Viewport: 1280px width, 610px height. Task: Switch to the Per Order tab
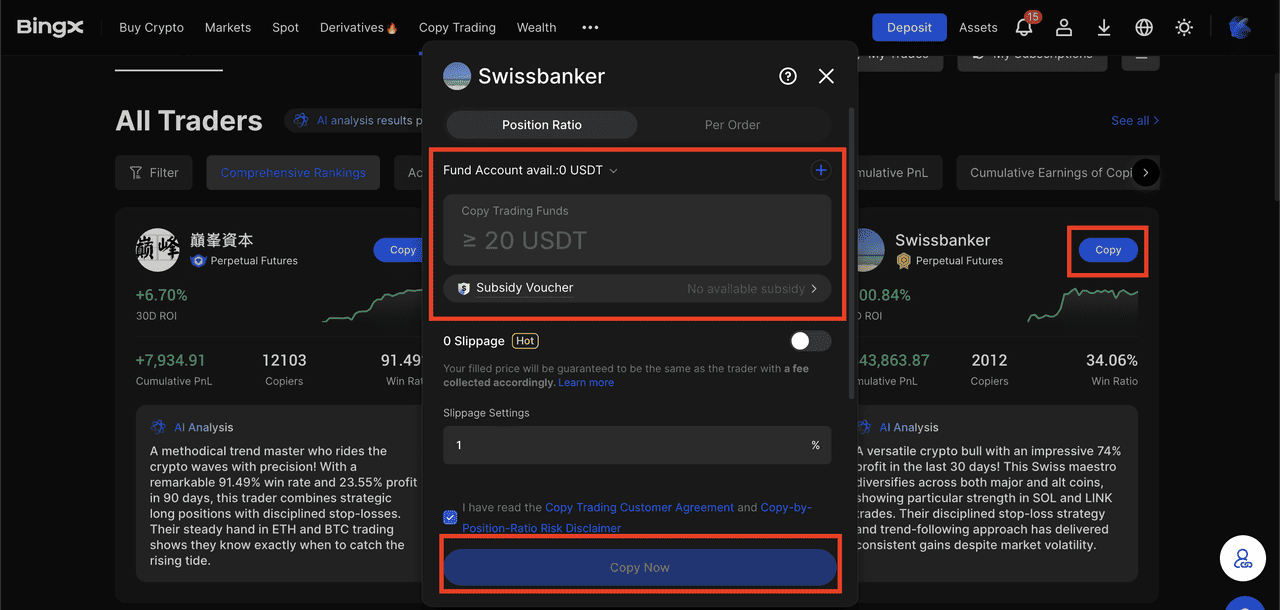click(732, 125)
